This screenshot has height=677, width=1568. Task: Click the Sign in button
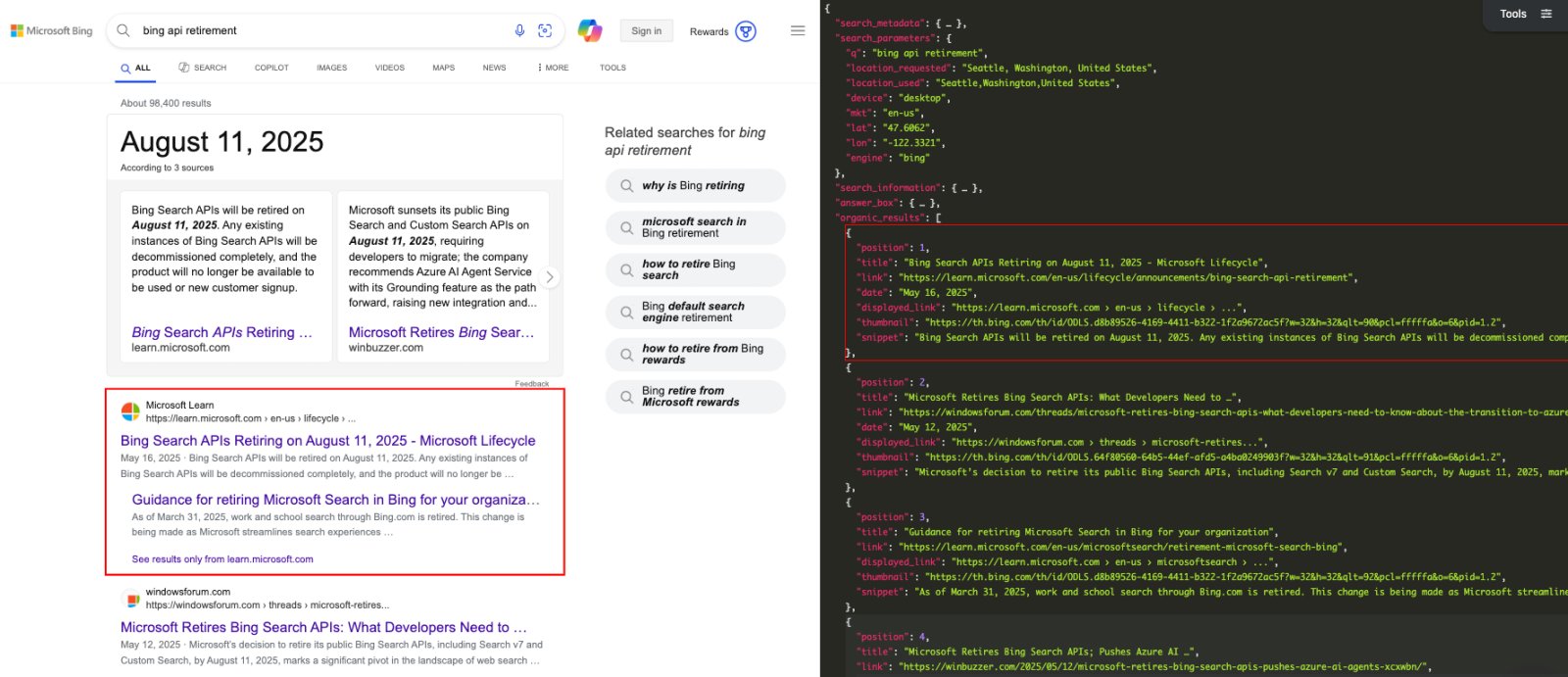(646, 31)
